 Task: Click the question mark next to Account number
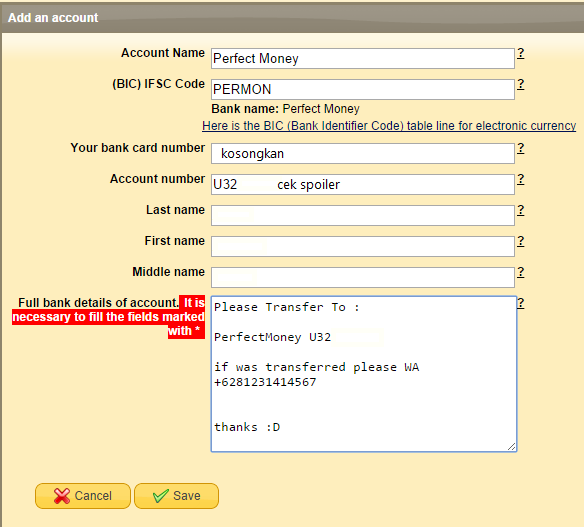point(521,179)
